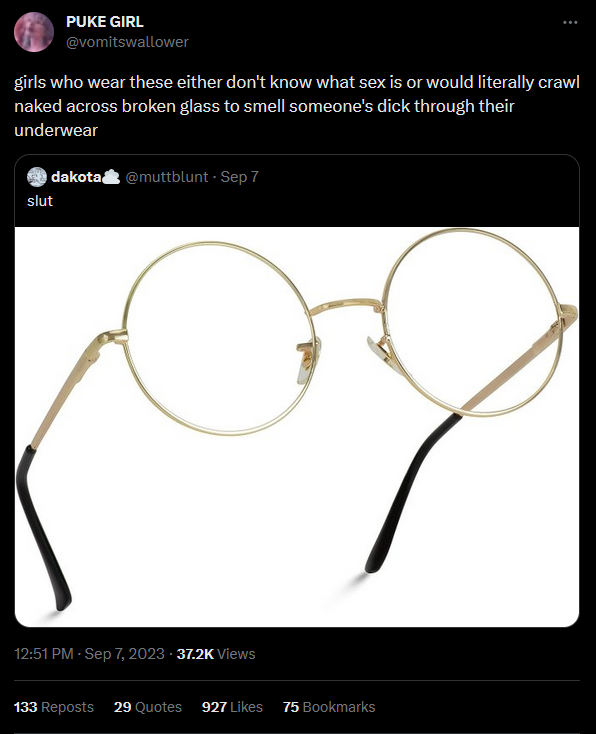Enlarge the round gold glasses image
Screen dimensions: 596x734
pyautogui.click(x=297, y=426)
